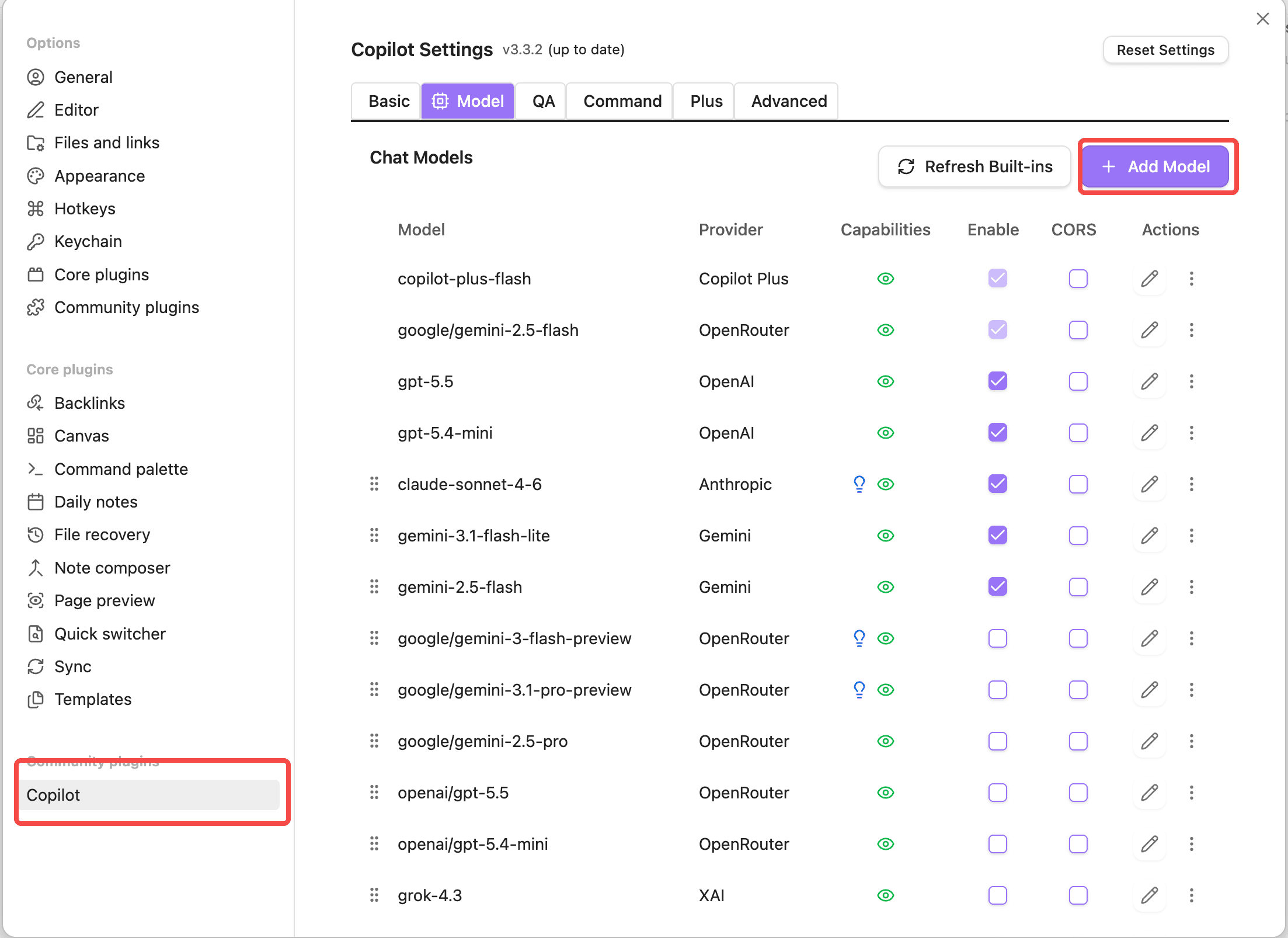
Task: Click the drag handle for grok-4.3 row
Action: (x=374, y=895)
